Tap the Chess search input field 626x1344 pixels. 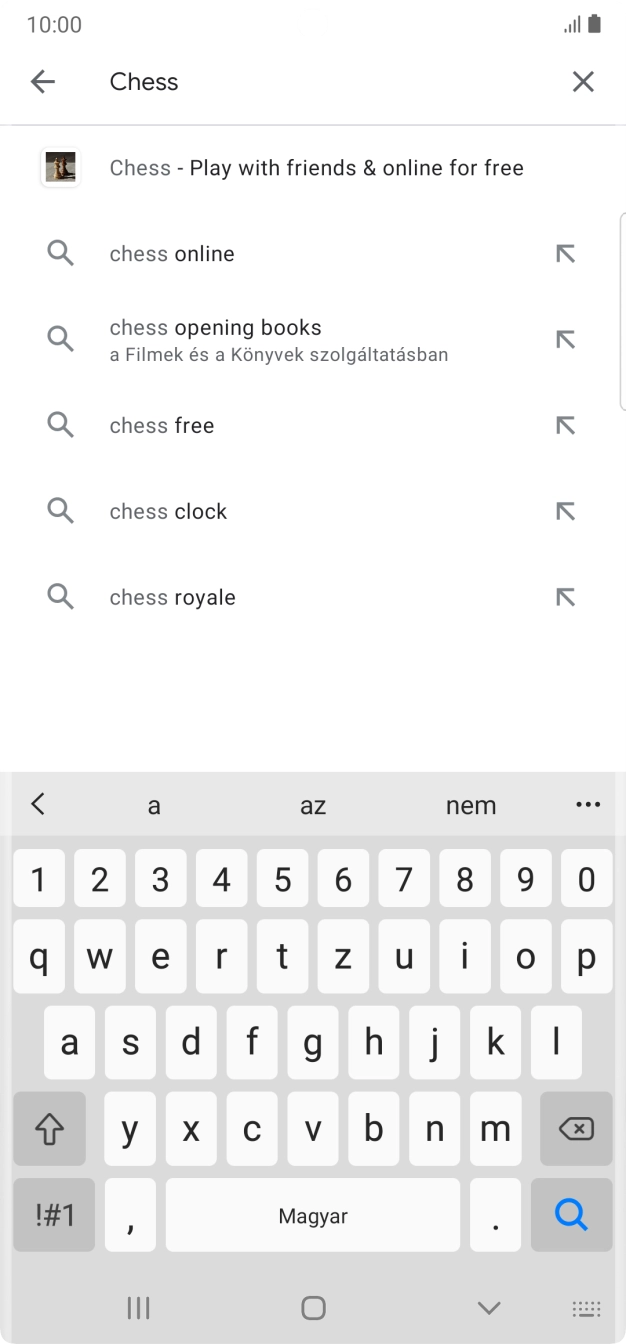coord(320,82)
